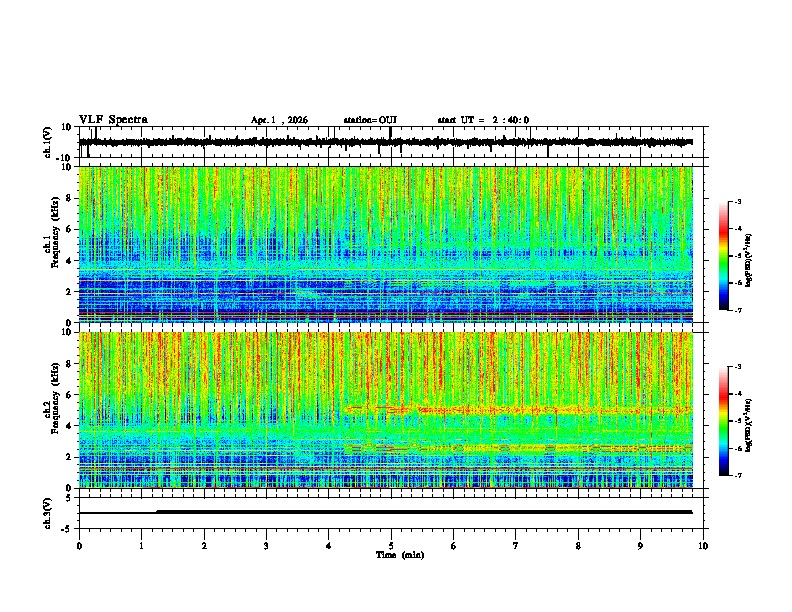
Task: Click the ch.1 colorbar 'log(PSD)' label
Action: point(748,261)
